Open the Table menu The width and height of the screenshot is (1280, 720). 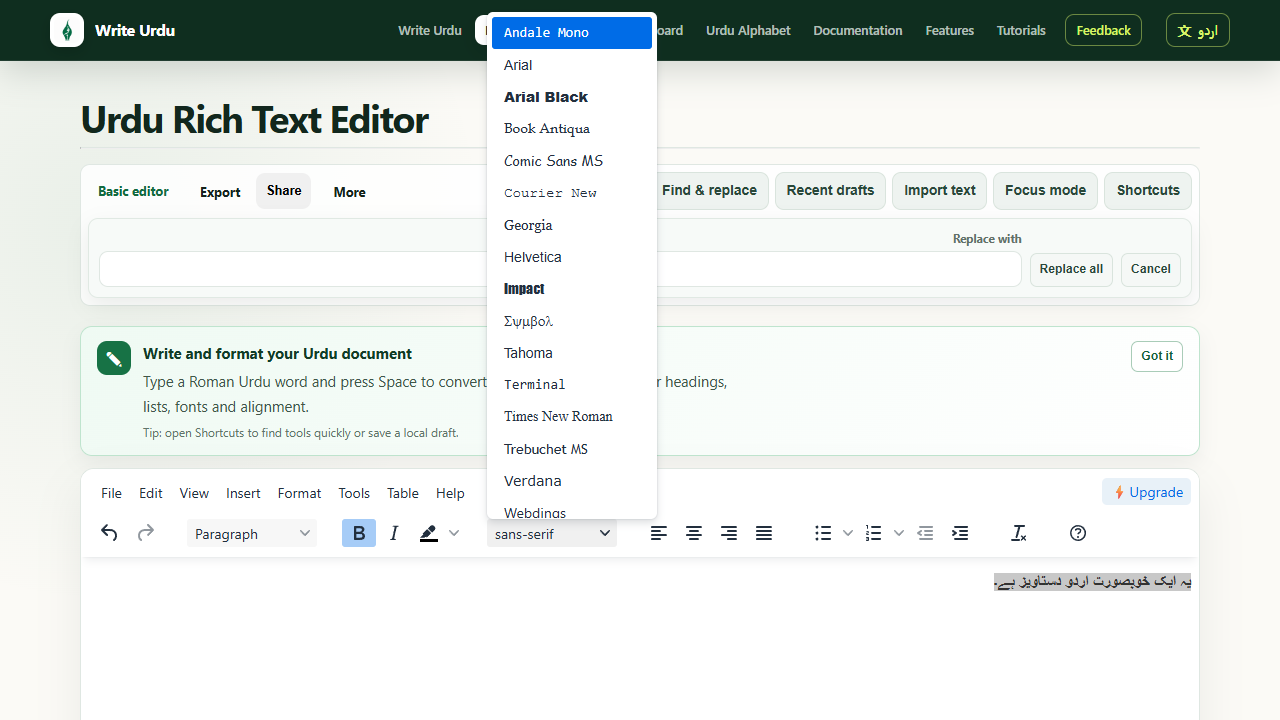point(403,493)
